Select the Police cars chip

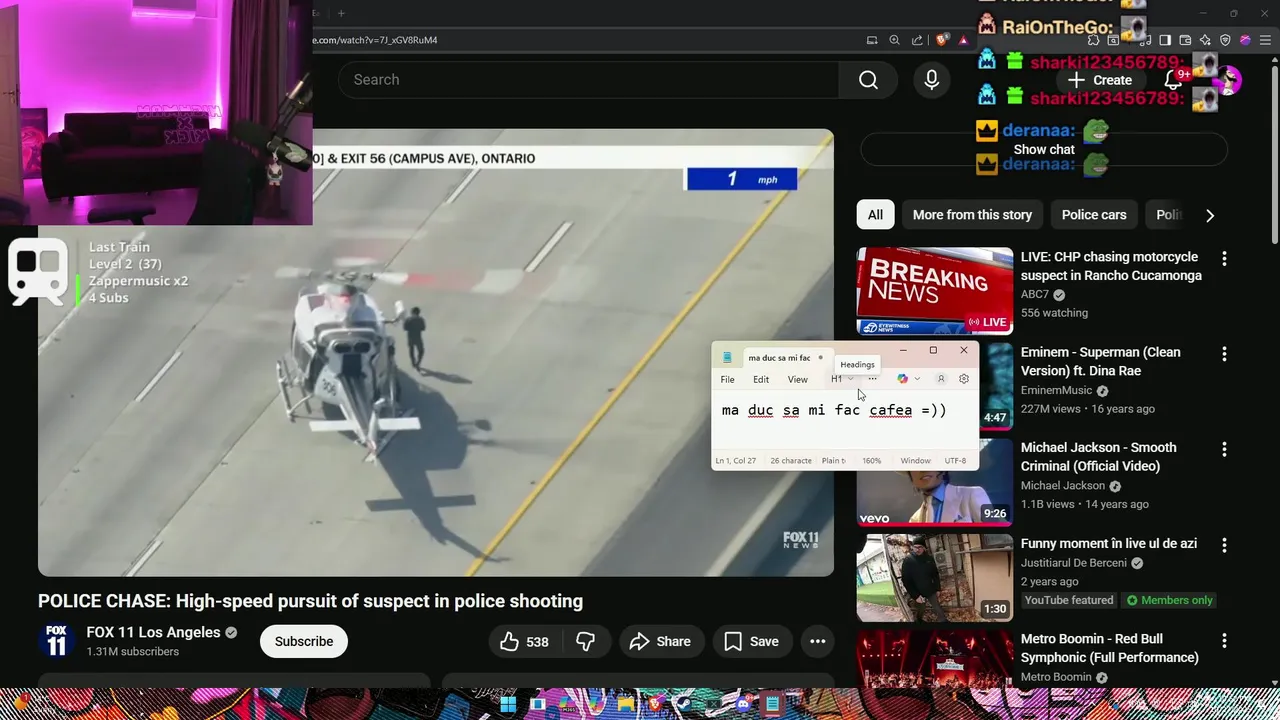click(x=1094, y=215)
